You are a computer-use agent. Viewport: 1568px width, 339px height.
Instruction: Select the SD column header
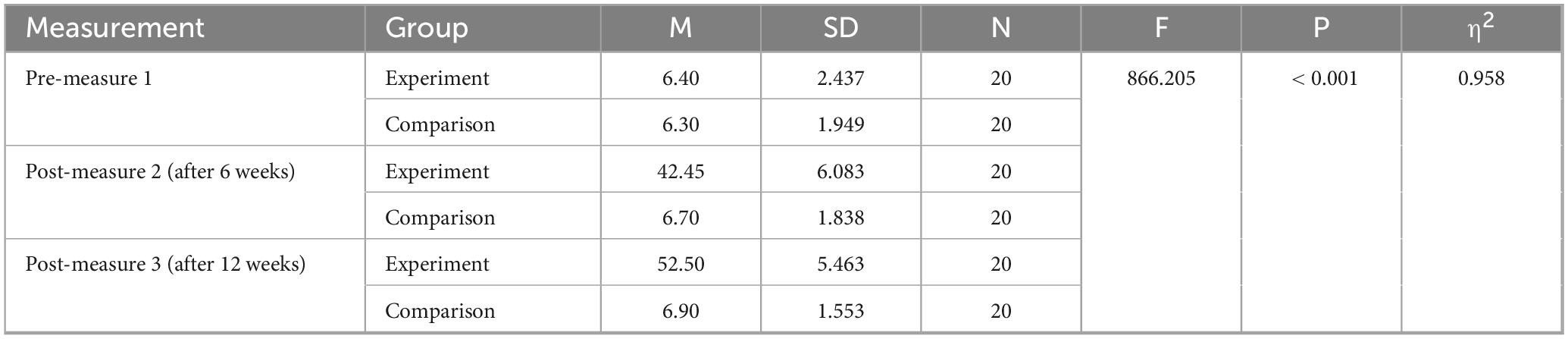[x=840, y=28]
